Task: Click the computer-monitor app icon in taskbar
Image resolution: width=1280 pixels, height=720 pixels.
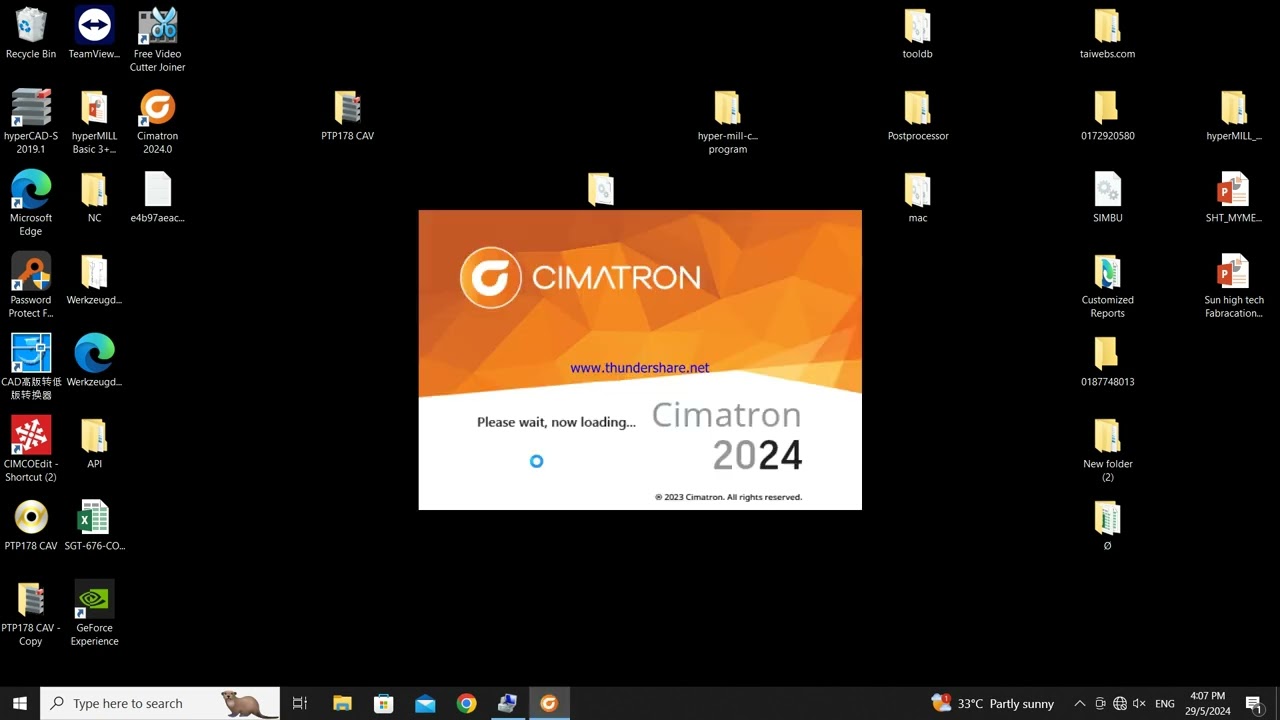Action: pyautogui.click(x=507, y=703)
